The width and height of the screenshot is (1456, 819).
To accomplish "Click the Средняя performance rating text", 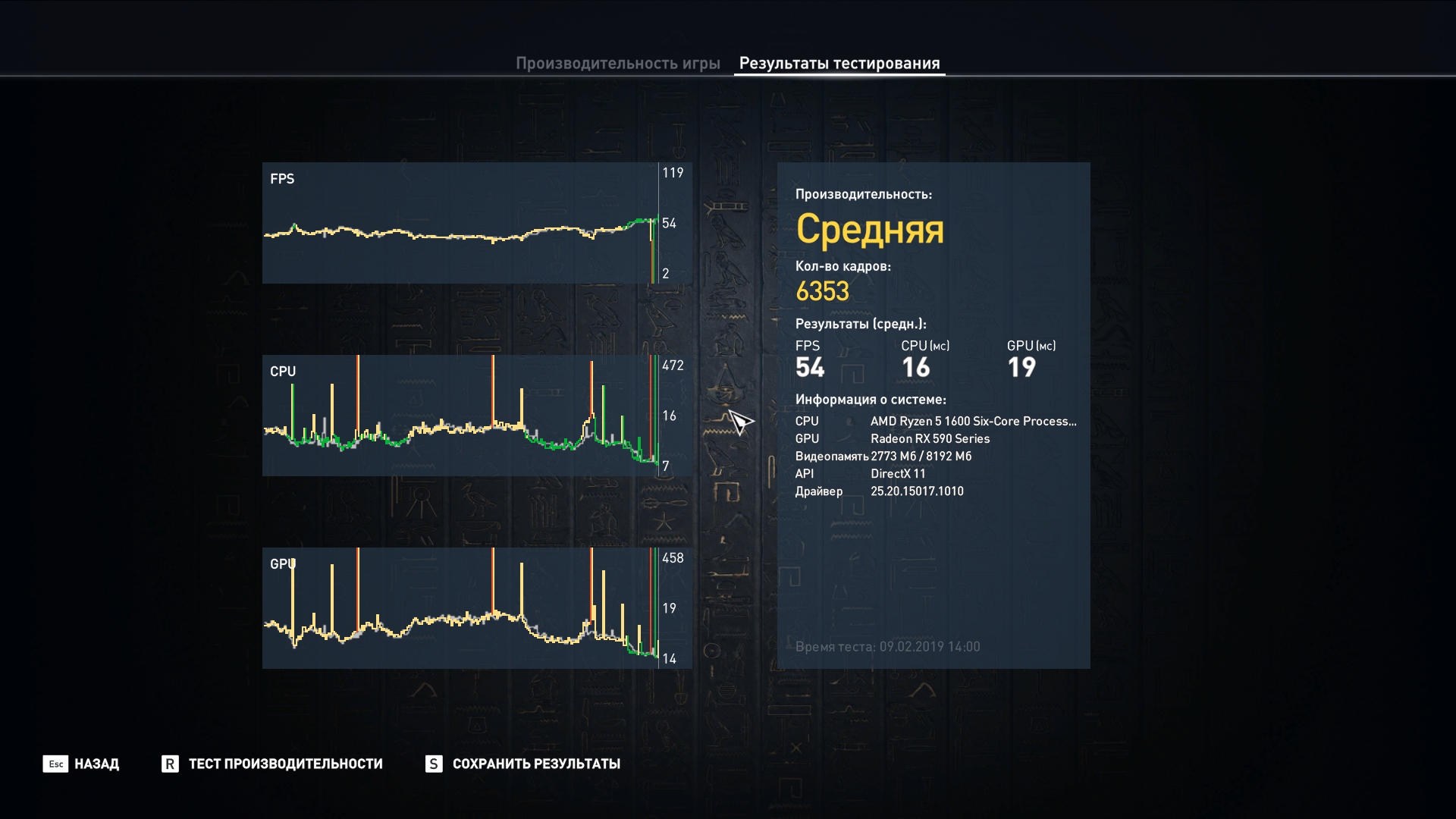I will (870, 229).
